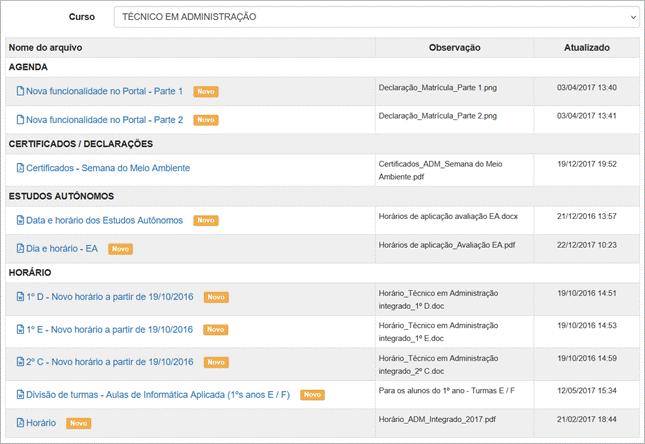Open the Curso dropdown selector
Image resolution: width=645 pixels, height=444 pixels.
coord(376,17)
